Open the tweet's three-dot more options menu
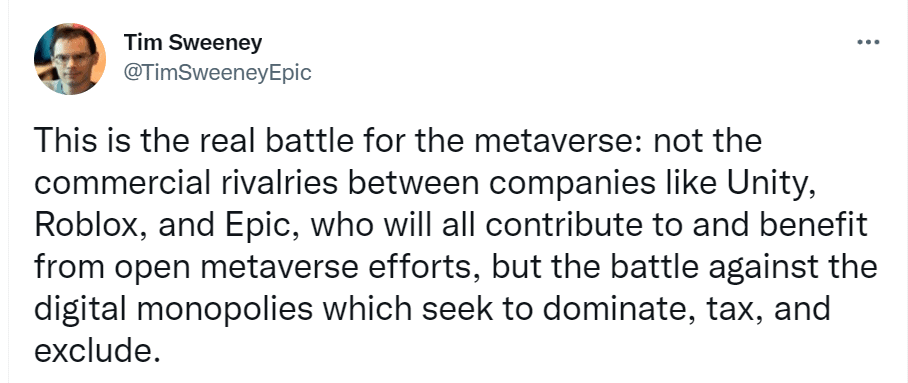Screen dimensions: 908x383 pos(868,42)
